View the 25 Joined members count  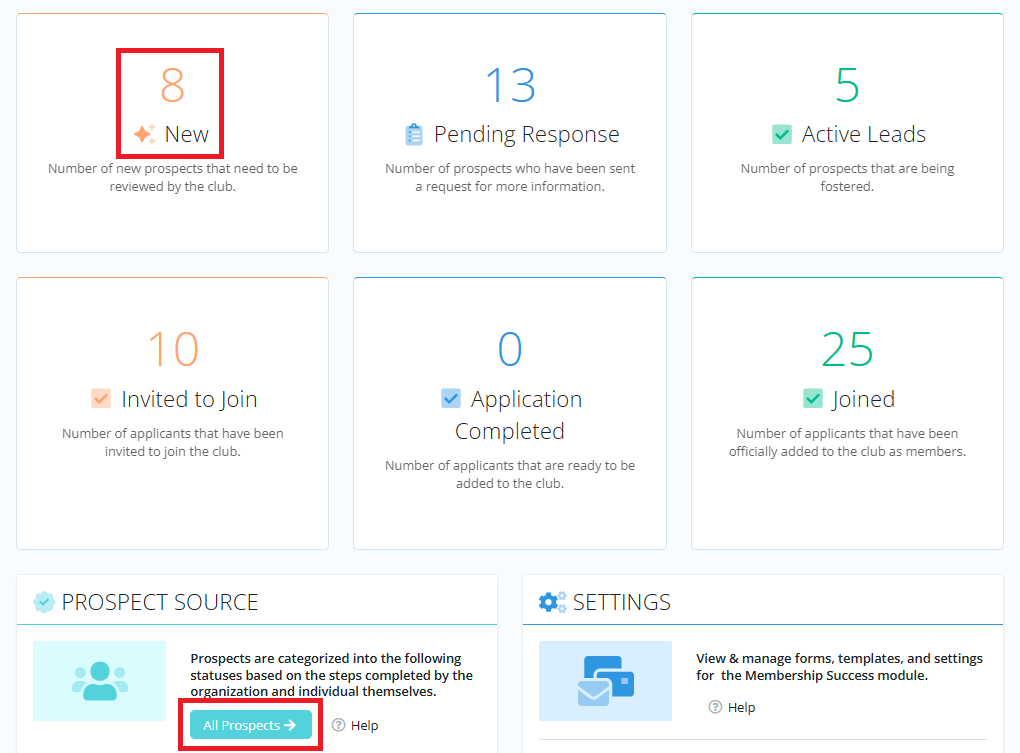[x=847, y=350]
